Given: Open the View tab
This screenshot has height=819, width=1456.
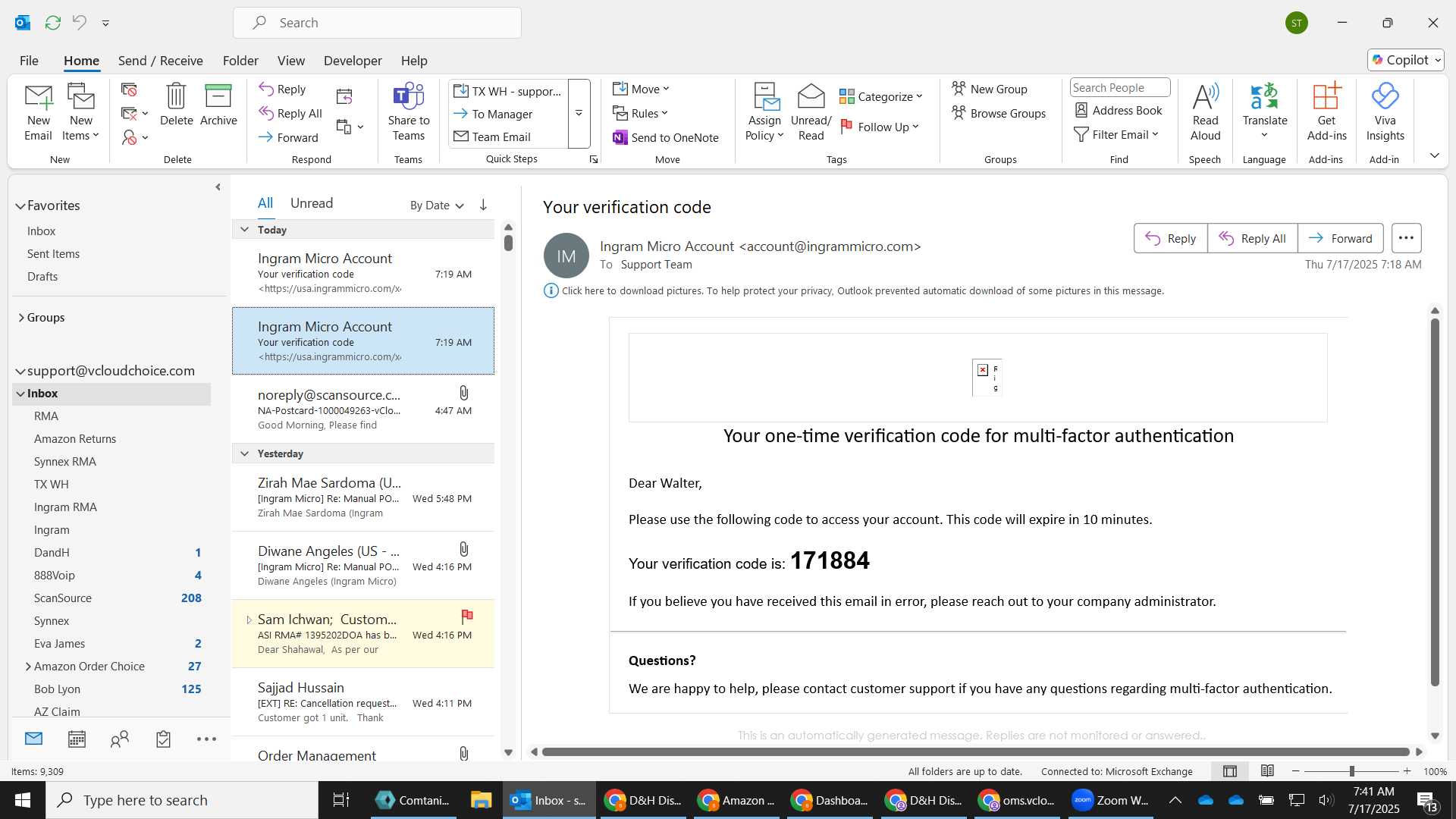Looking at the screenshot, I should (x=290, y=61).
